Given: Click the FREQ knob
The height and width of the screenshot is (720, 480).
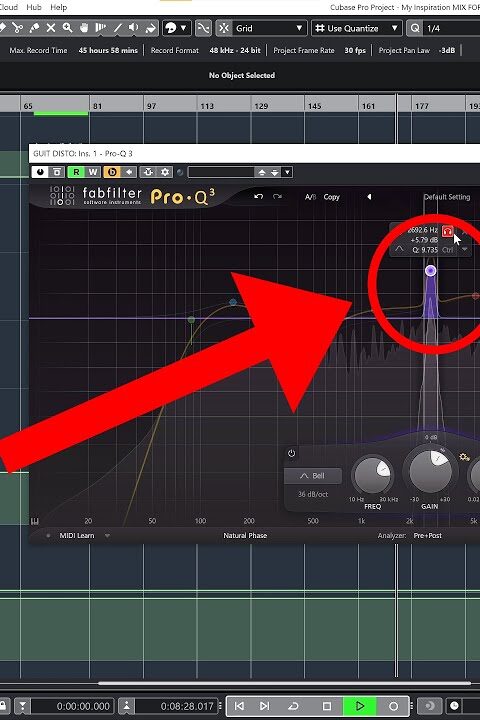Looking at the screenshot, I should 372,475.
